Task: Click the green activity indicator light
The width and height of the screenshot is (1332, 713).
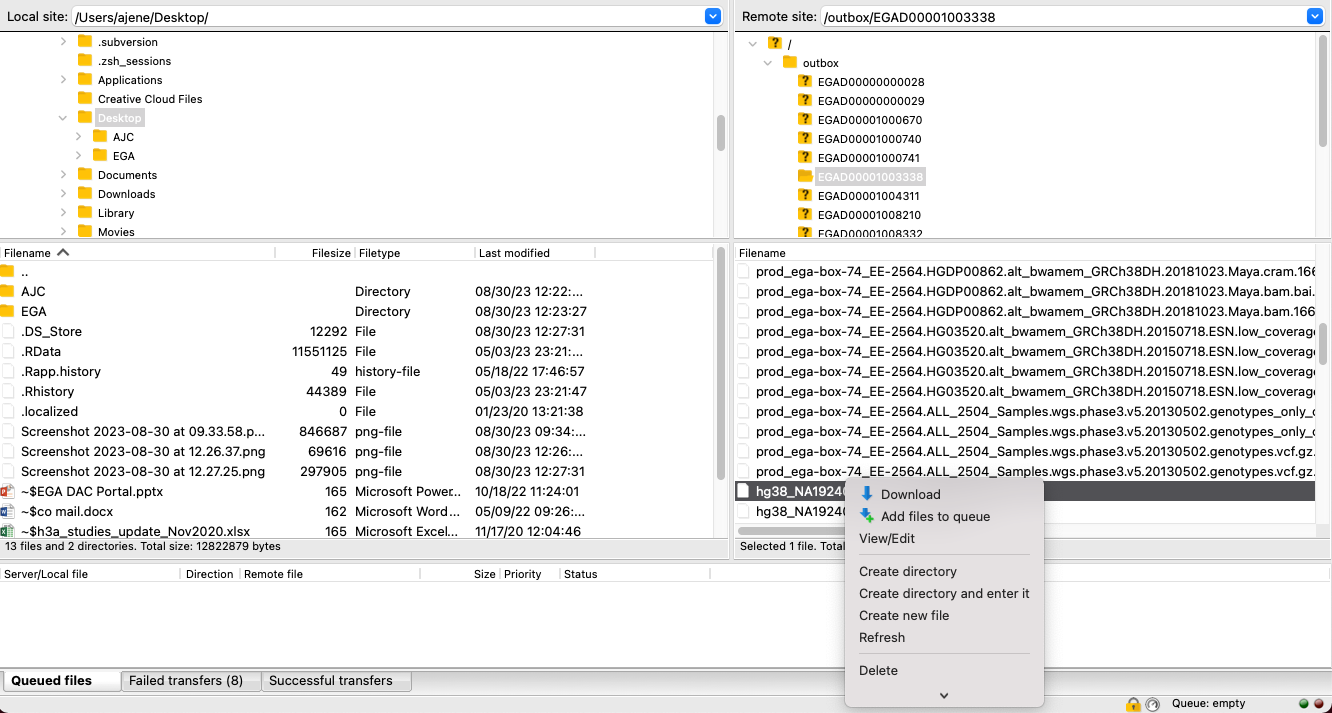Action: (1303, 704)
